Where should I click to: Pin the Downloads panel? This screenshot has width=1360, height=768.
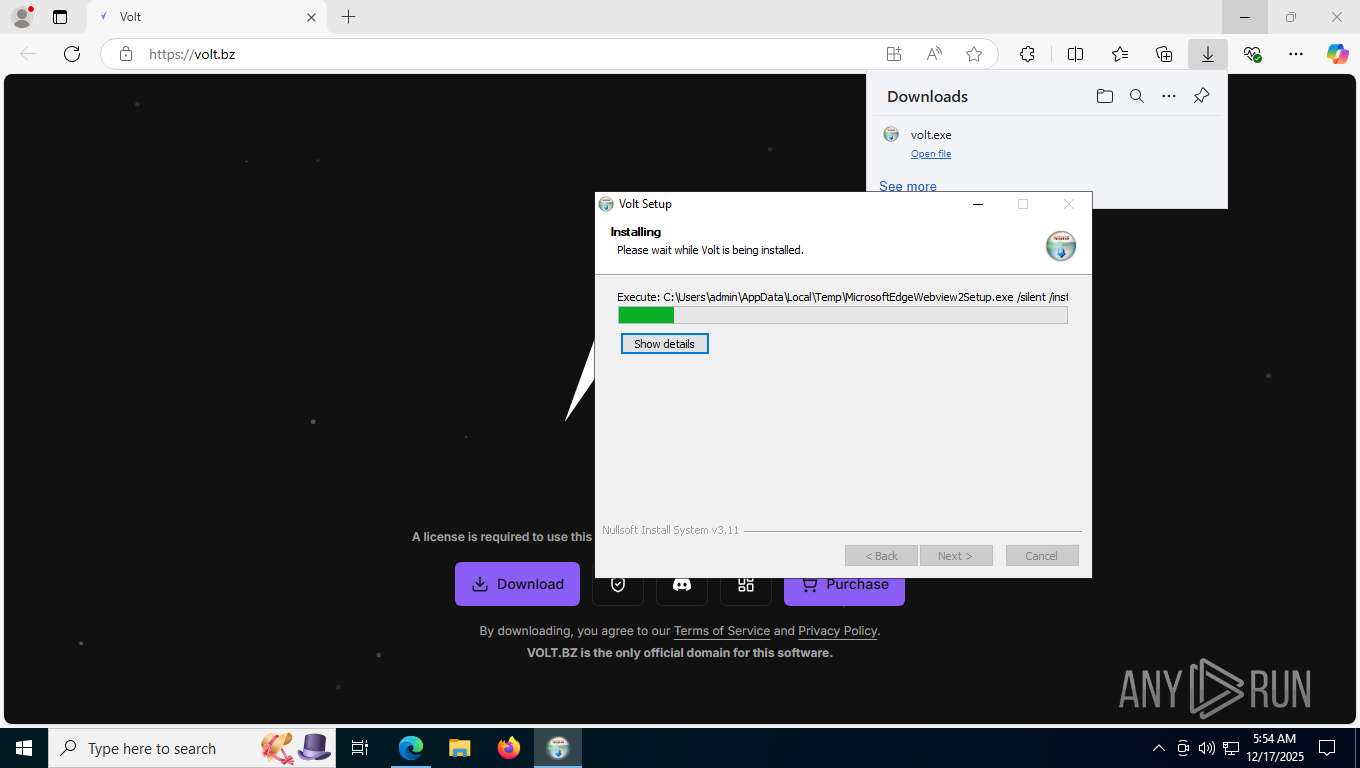[1201, 96]
